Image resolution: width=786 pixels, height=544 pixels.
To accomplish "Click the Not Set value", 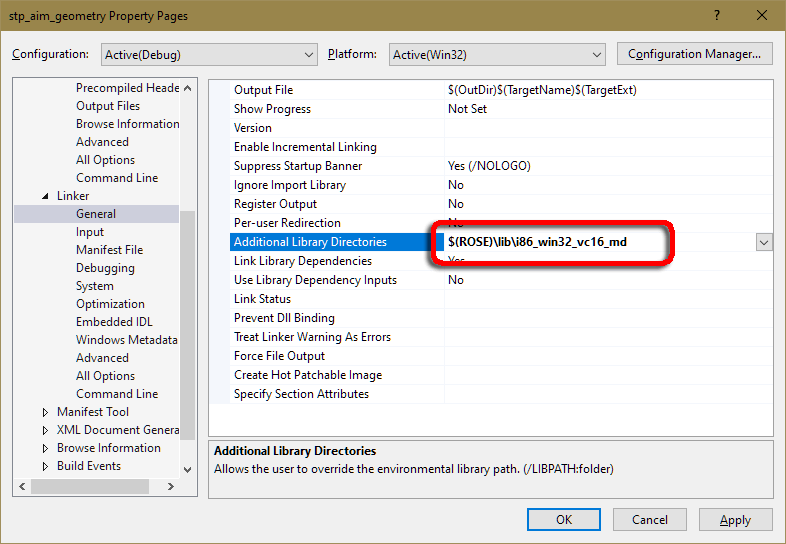I will click(467, 109).
